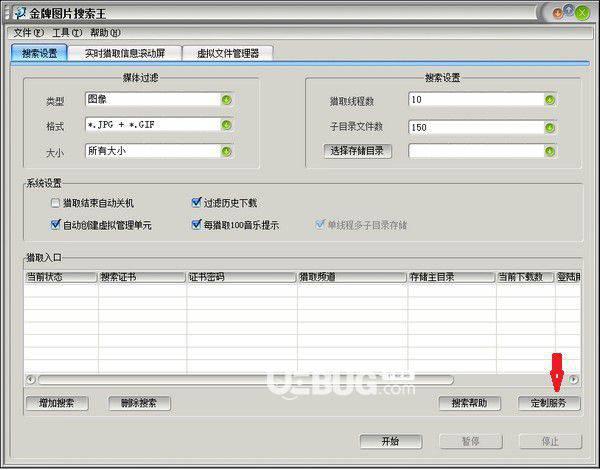Click the 选择存储目录 button
This screenshot has width=600, height=470.
[x=357, y=151]
